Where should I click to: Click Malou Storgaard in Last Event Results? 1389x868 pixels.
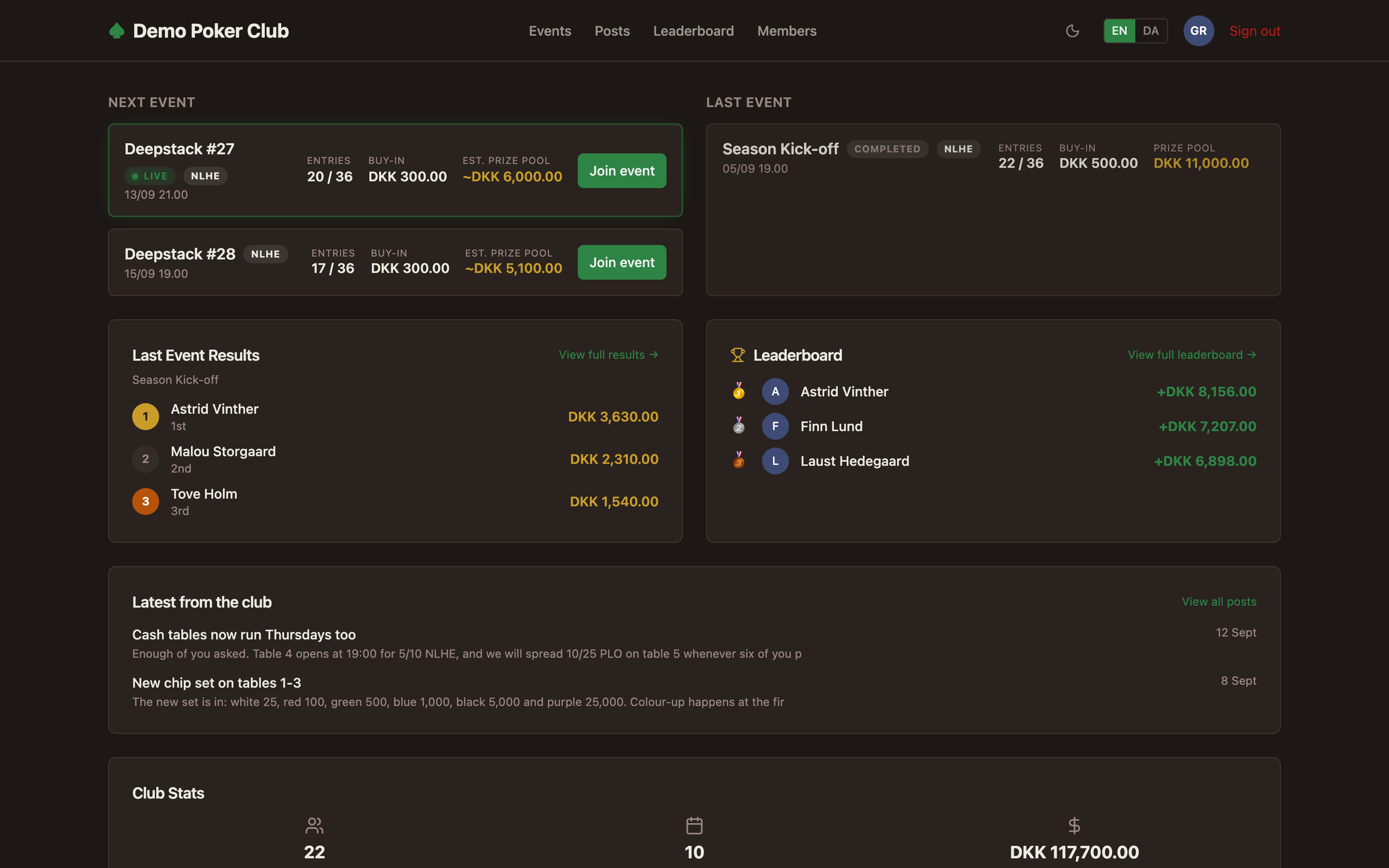coord(223,452)
